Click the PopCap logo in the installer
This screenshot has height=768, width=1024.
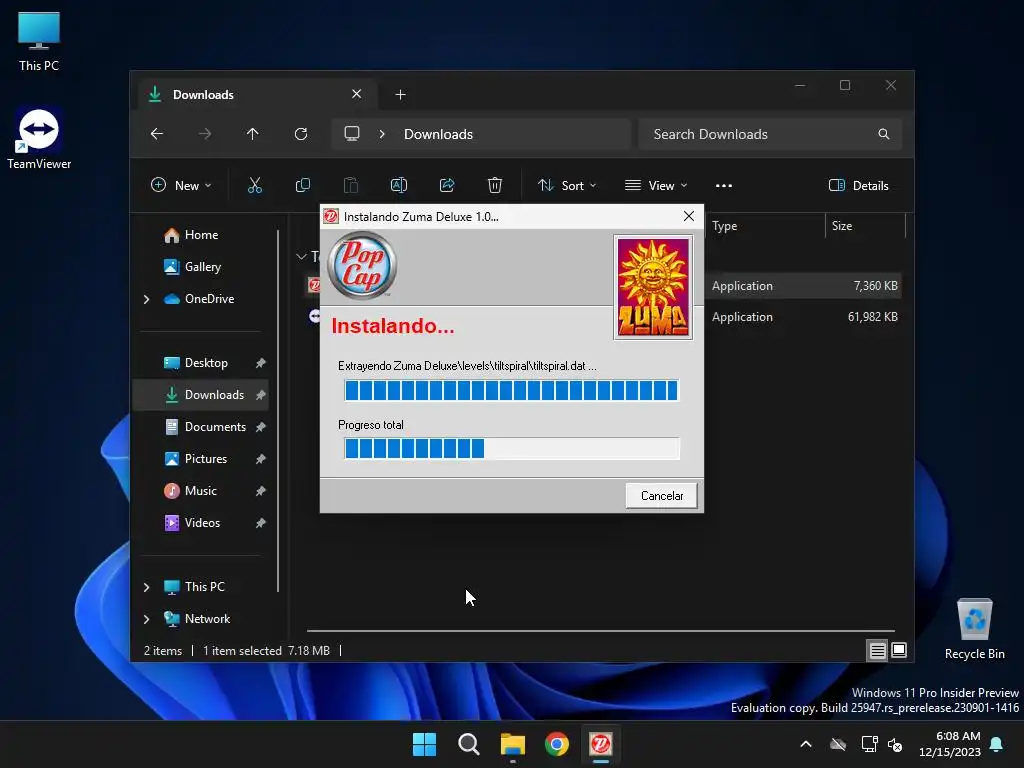pos(362,266)
